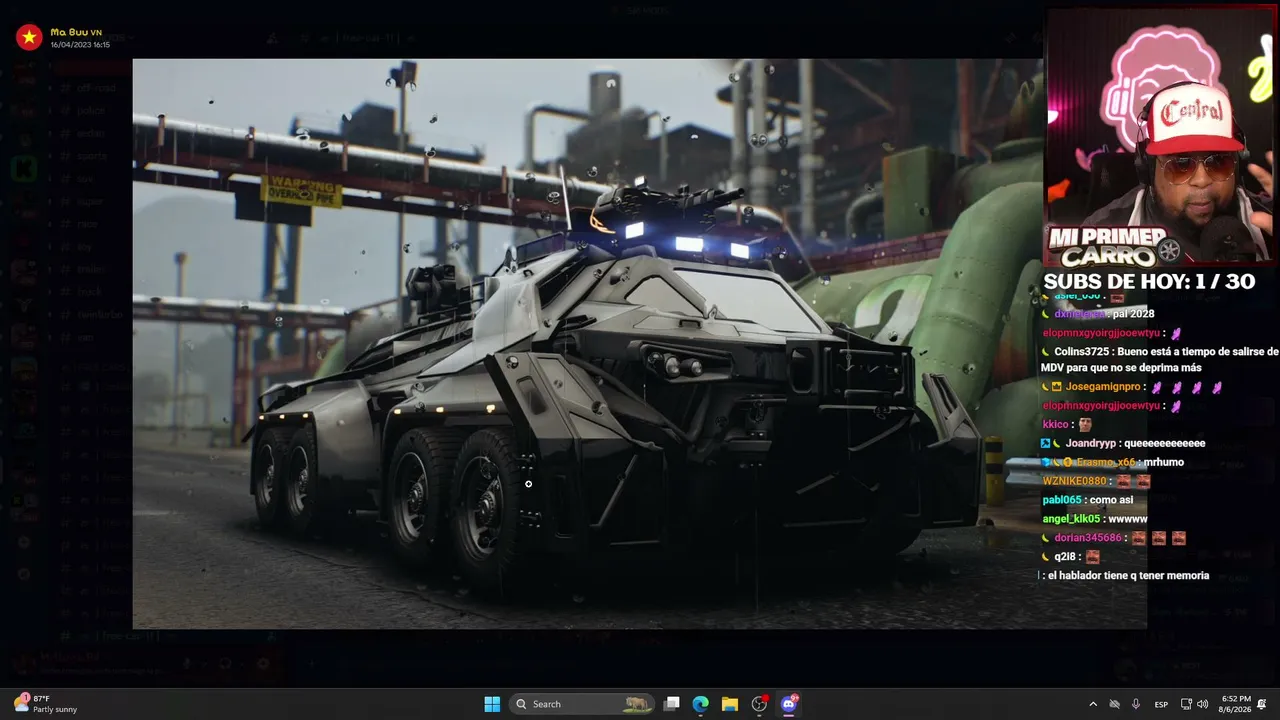Show hidden system tray icons
The width and height of the screenshot is (1280, 720).
[1093, 704]
